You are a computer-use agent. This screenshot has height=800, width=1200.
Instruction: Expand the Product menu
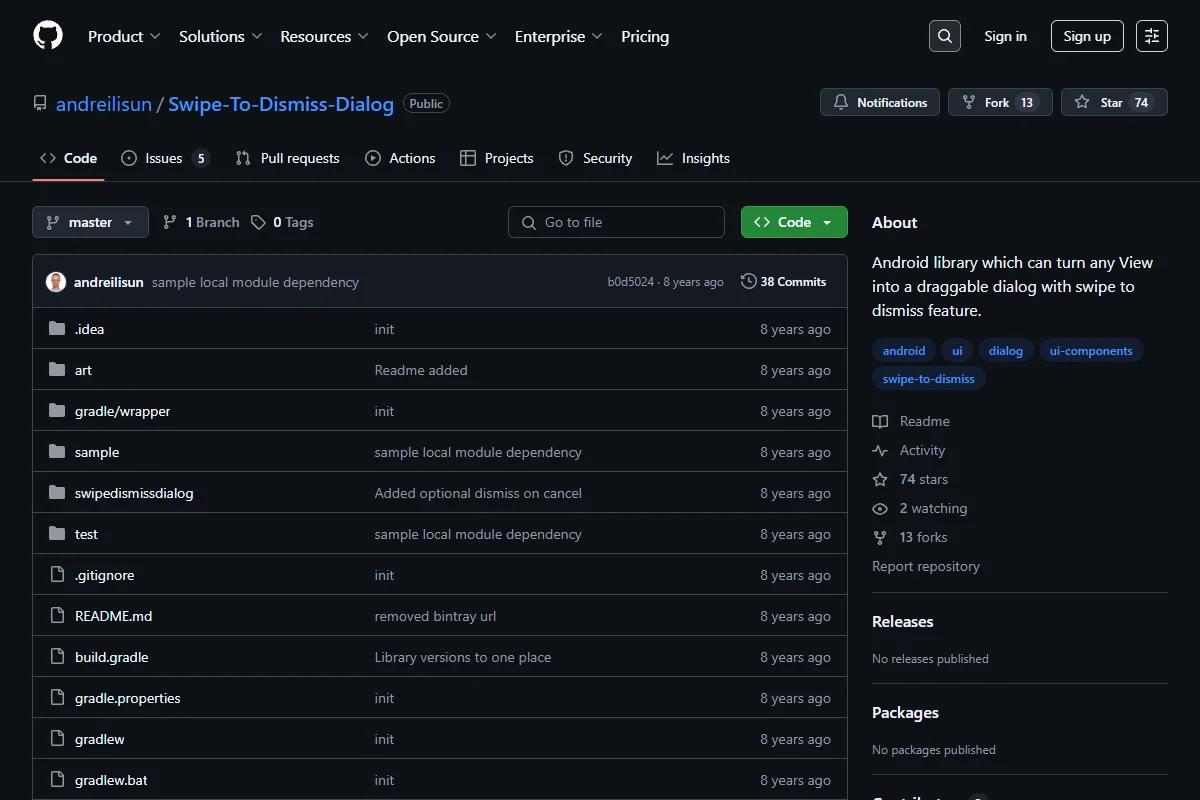124,36
